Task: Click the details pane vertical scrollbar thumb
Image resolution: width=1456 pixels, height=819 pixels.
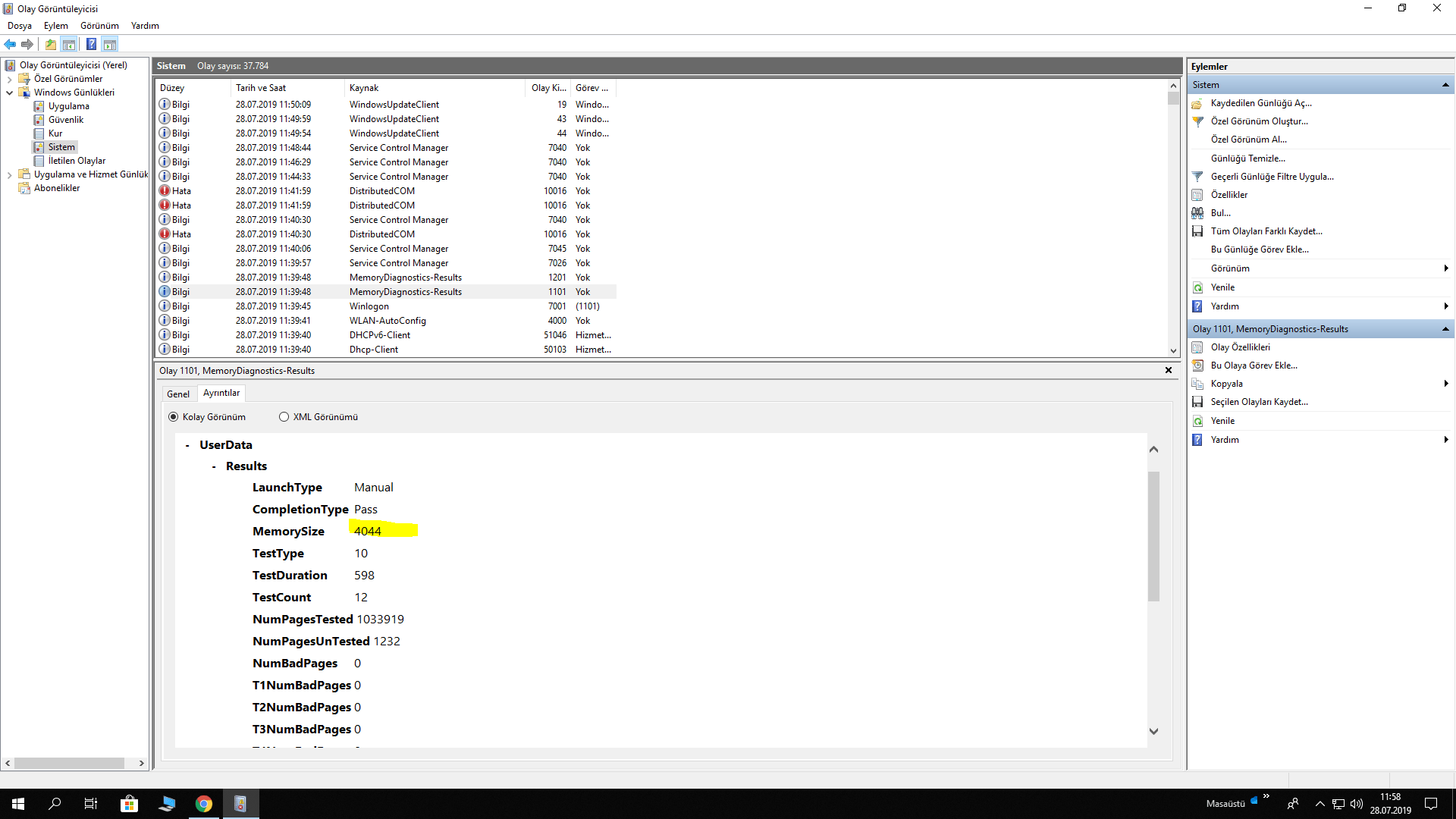Action: tap(1153, 535)
